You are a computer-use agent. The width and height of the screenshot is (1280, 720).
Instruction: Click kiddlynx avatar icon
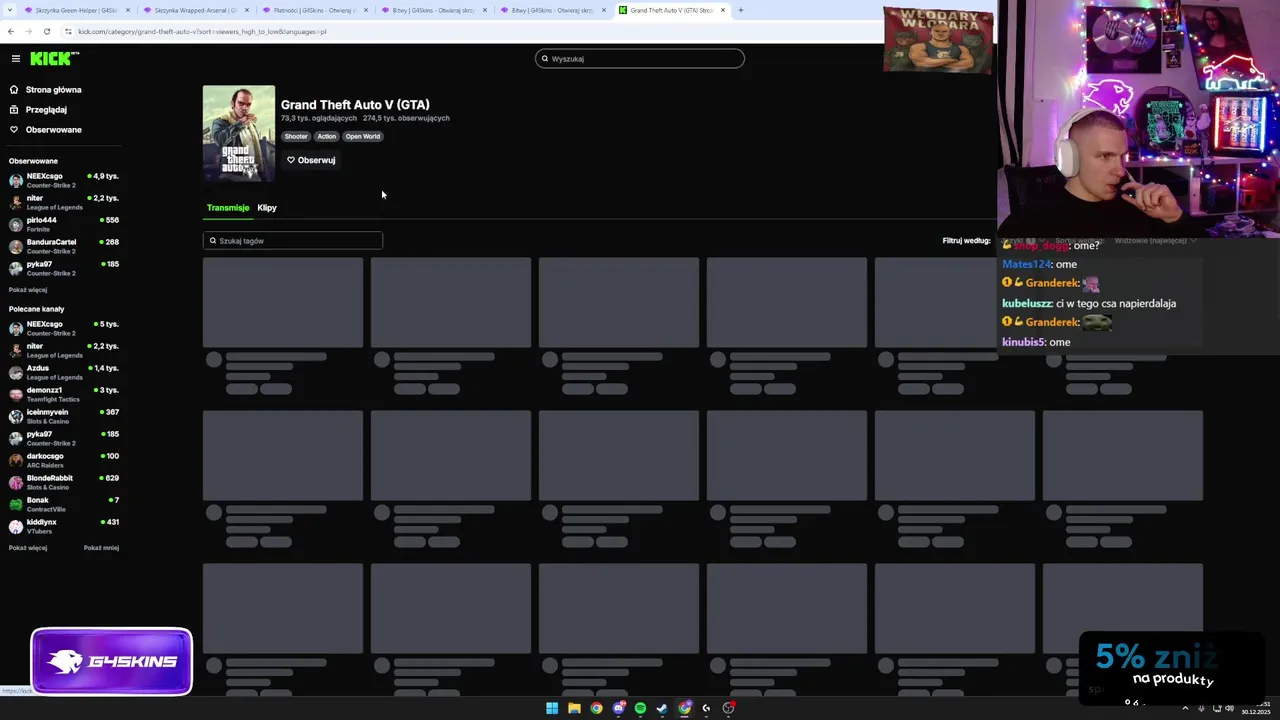click(16, 526)
